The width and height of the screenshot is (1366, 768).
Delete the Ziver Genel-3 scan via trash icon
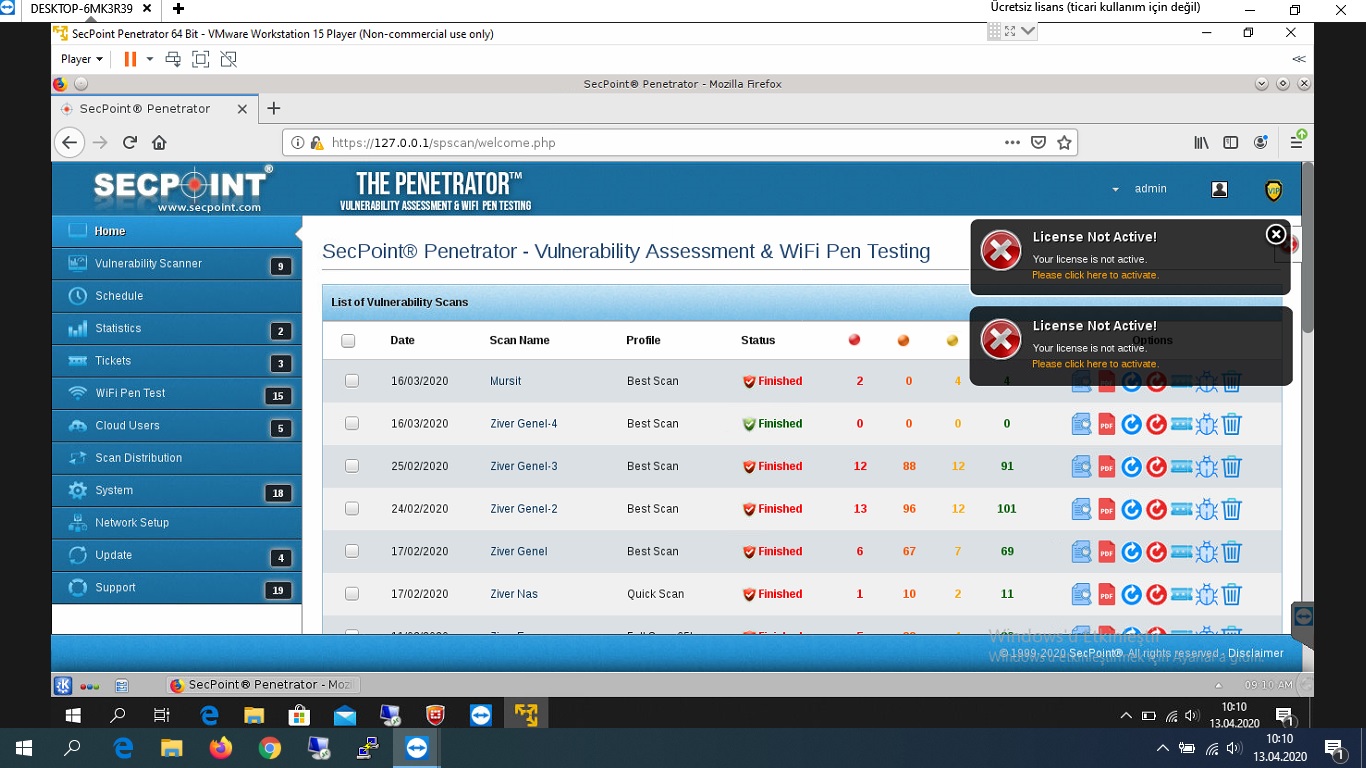point(1232,467)
